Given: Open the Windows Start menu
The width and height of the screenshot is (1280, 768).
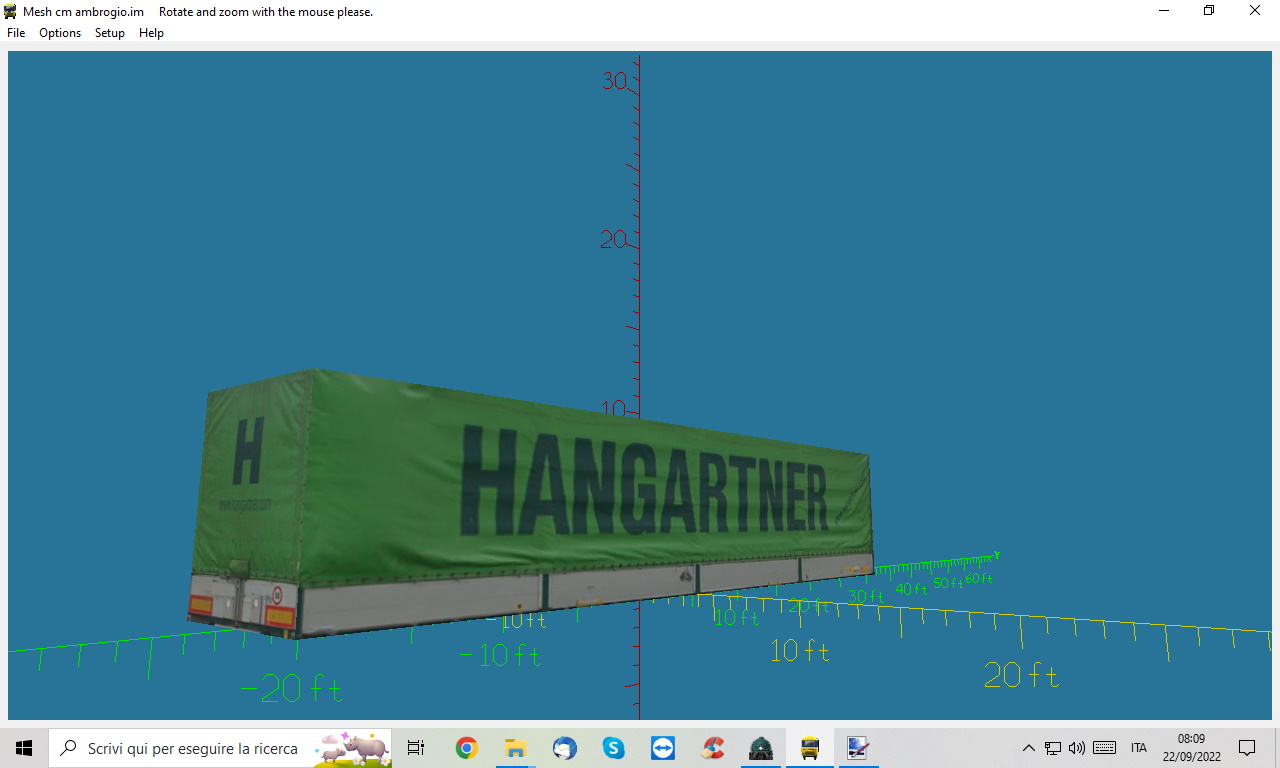Looking at the screenshot, I should [x=24, y=748].
